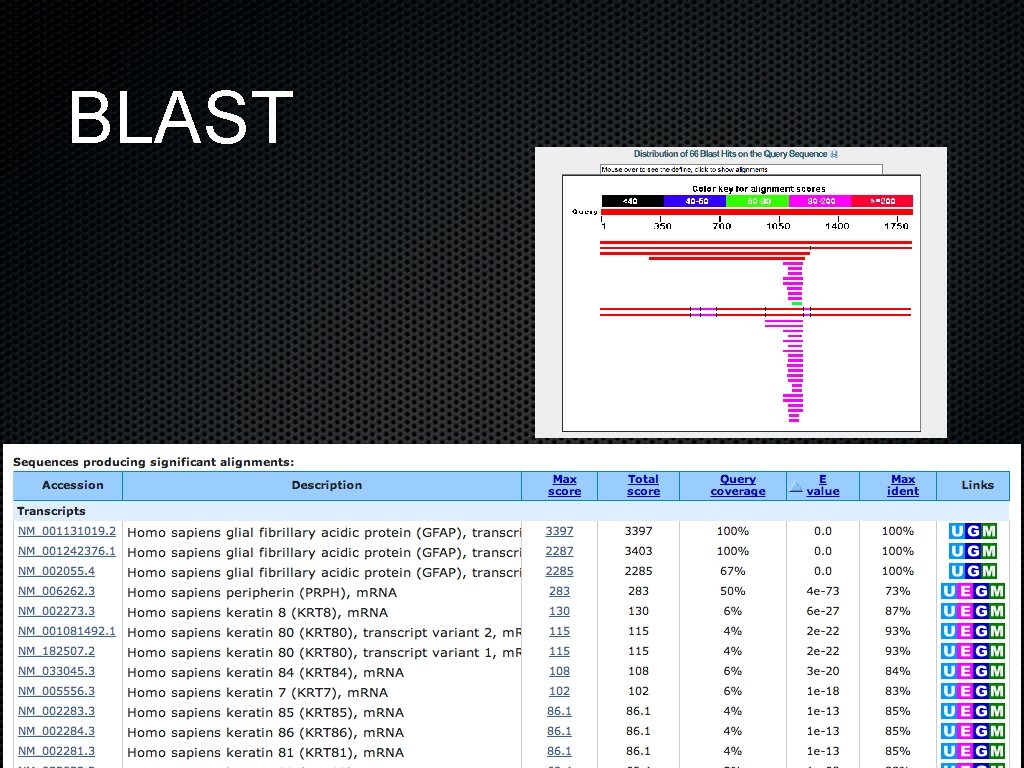This screenshot has width=1024, height=768.
Task: Open accession NM_005556.3 for keratin 7
Action: (56, 691)
